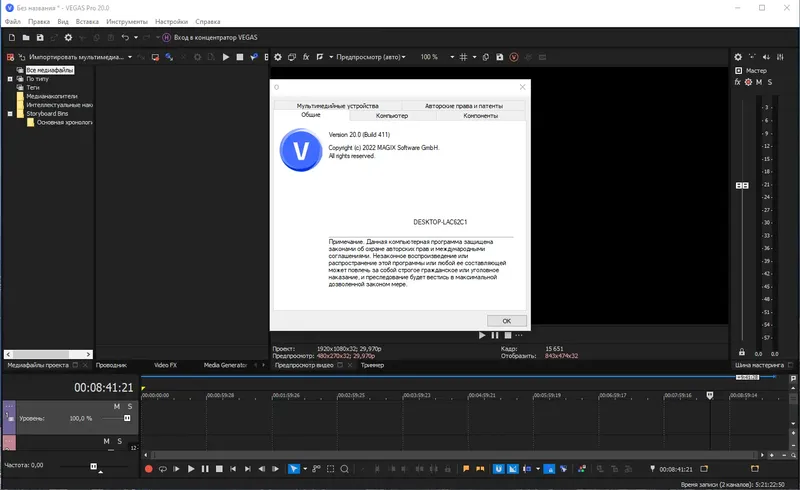Image resolution: width=800 pixels, height=490 pixels.
Task: Open project properties gear in main toolbar
Action: (68, 38)
